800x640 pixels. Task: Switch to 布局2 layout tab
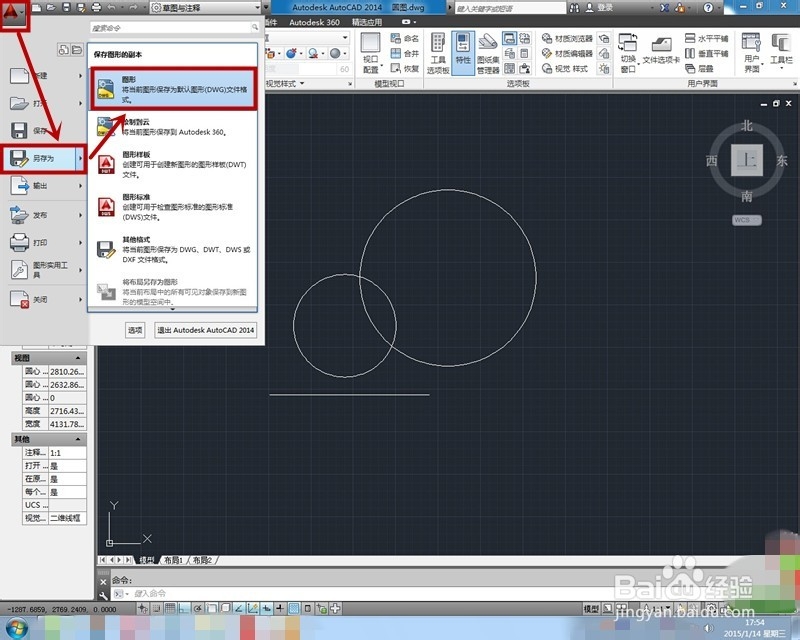[x=202, y=560]
